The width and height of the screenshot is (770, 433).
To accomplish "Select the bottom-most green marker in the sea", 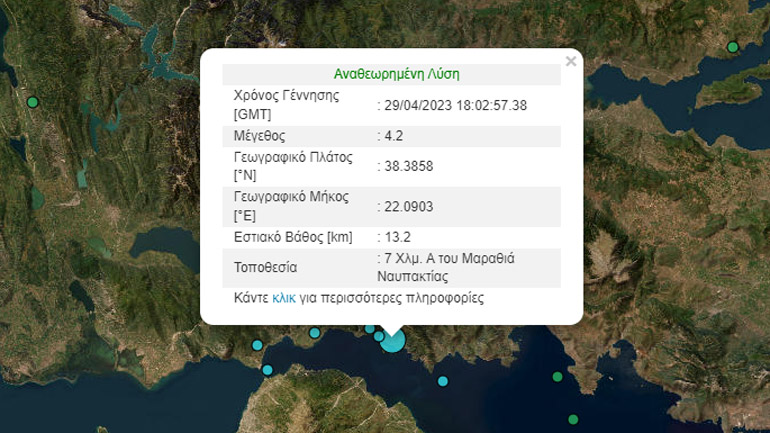I will (573, 419).
